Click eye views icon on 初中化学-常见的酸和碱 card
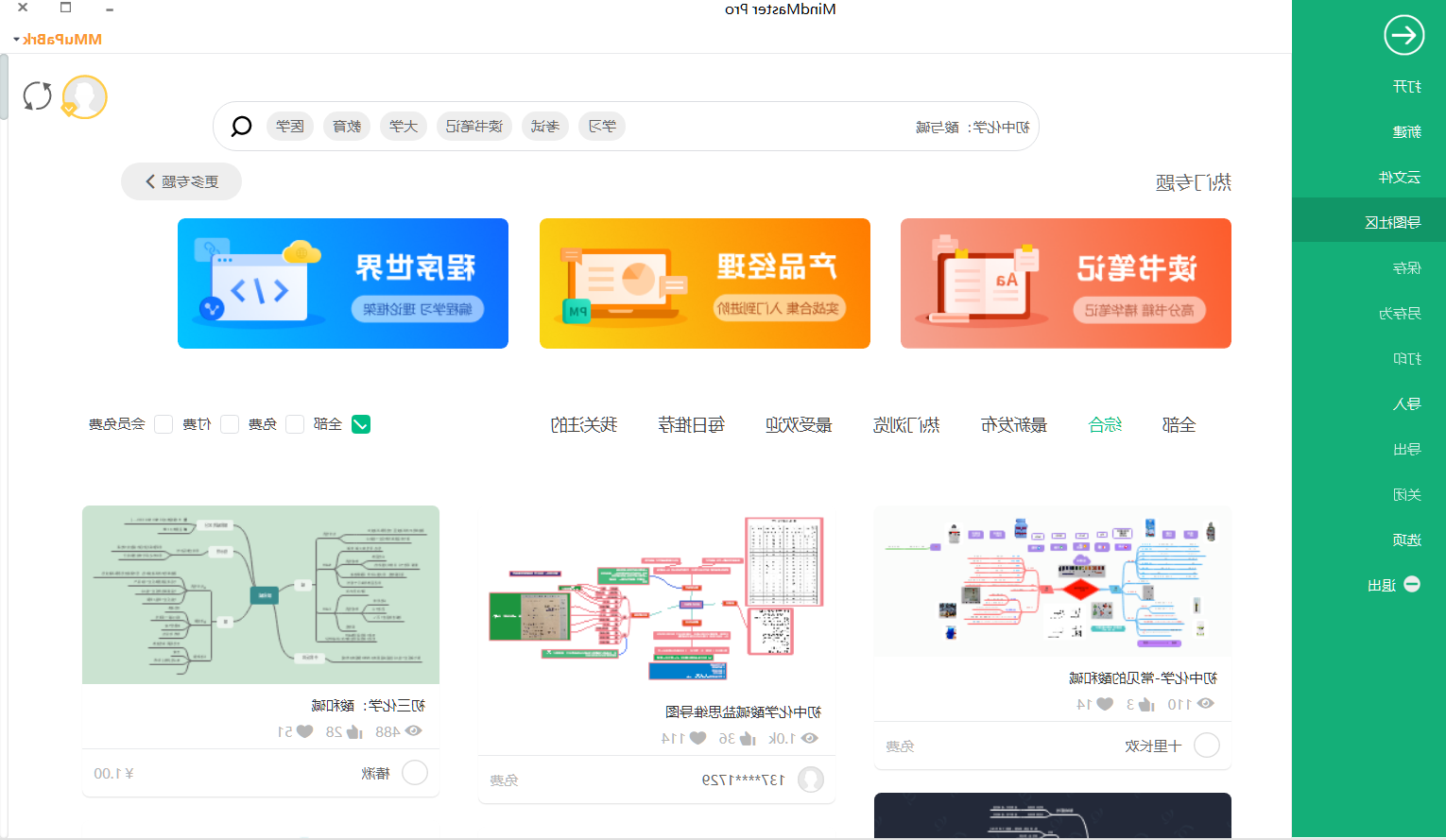The image size is (1446, 840). [x=1205, y=704]
